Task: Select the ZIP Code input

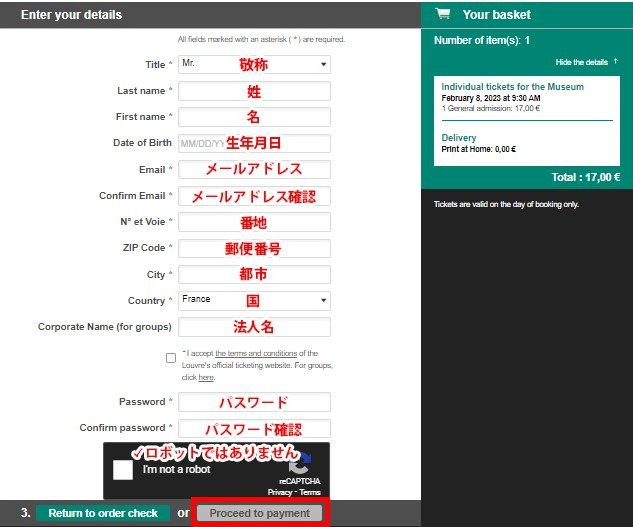Action: pos(254,248)
